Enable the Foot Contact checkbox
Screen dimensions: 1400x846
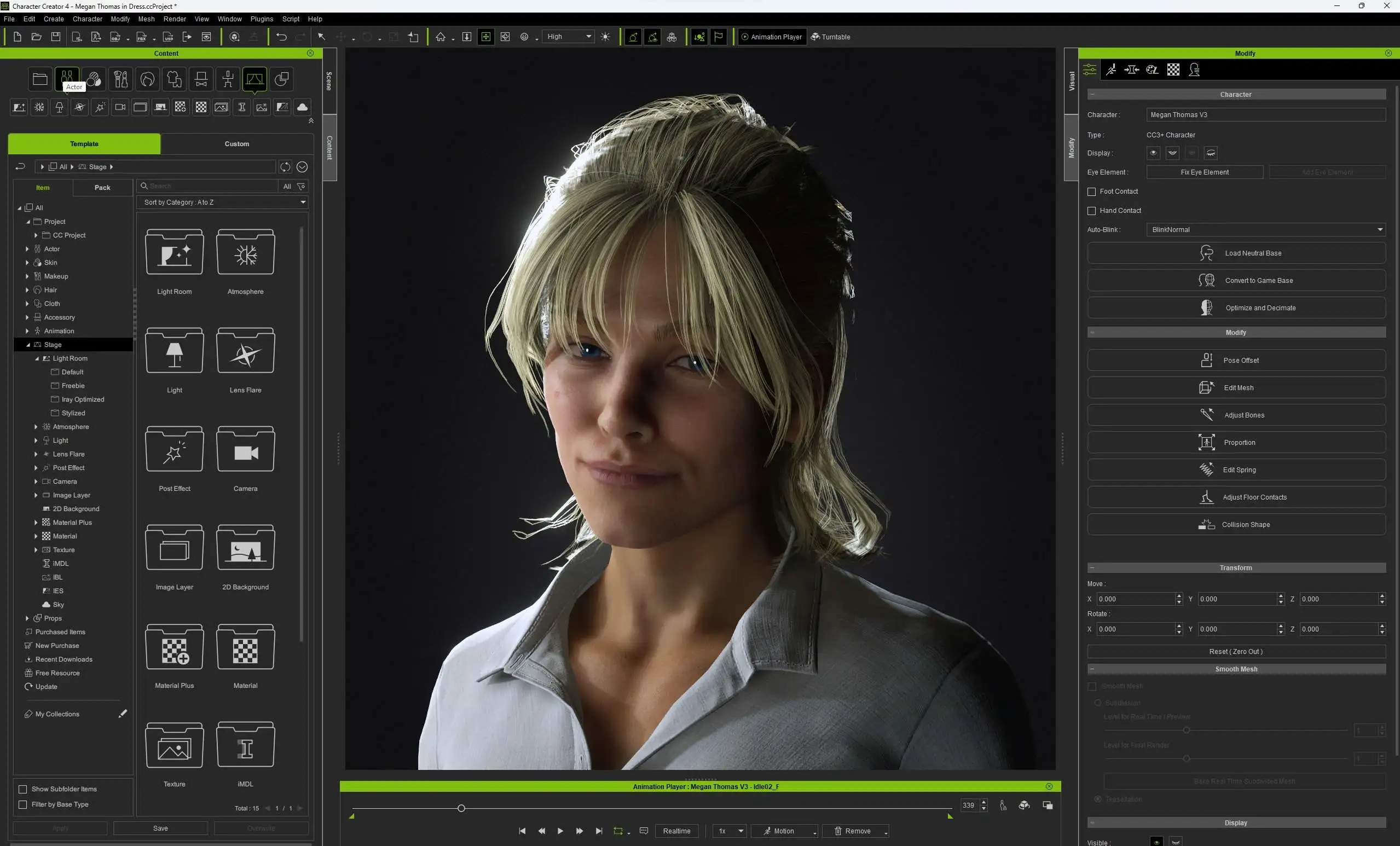pyautogui.click(x=1091, y=192)
